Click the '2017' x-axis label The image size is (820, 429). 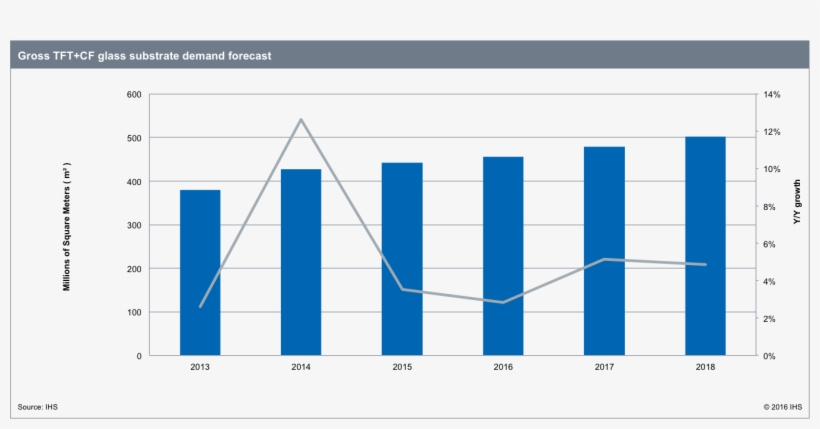604,367
